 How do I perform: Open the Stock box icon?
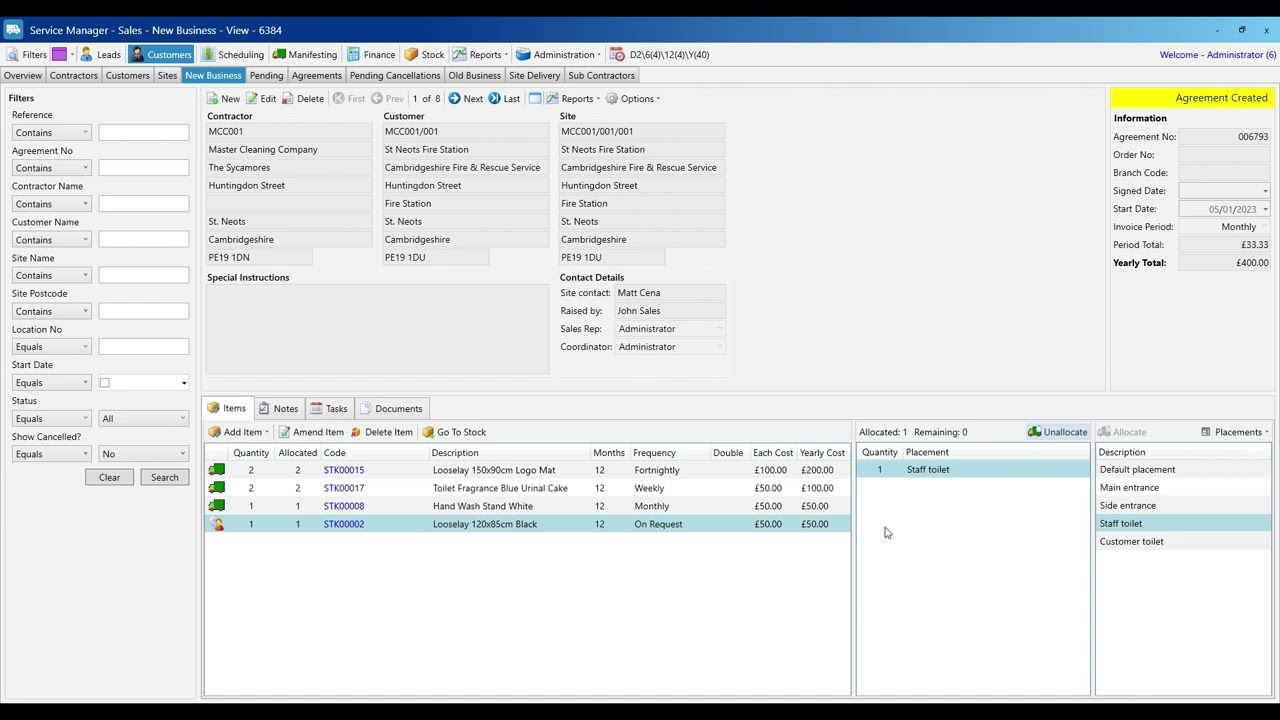click(x=411, y=55)
